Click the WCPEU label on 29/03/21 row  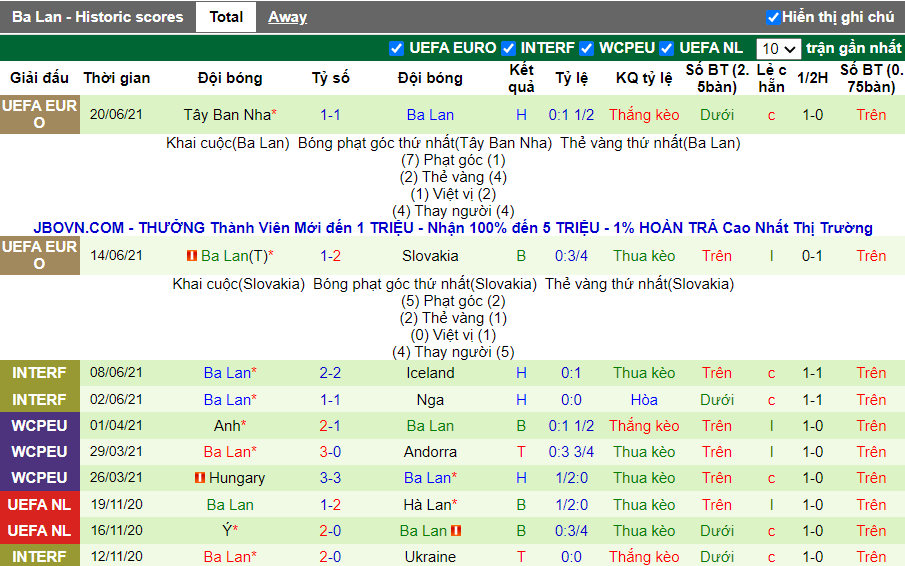point(39,452)
